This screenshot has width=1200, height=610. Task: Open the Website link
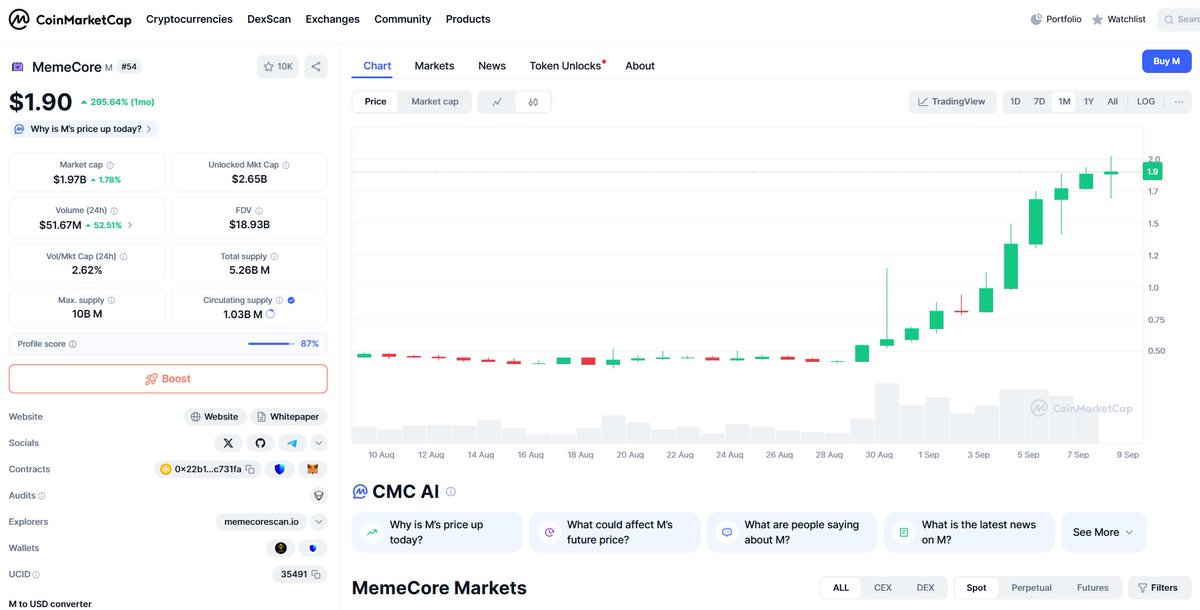213,417
